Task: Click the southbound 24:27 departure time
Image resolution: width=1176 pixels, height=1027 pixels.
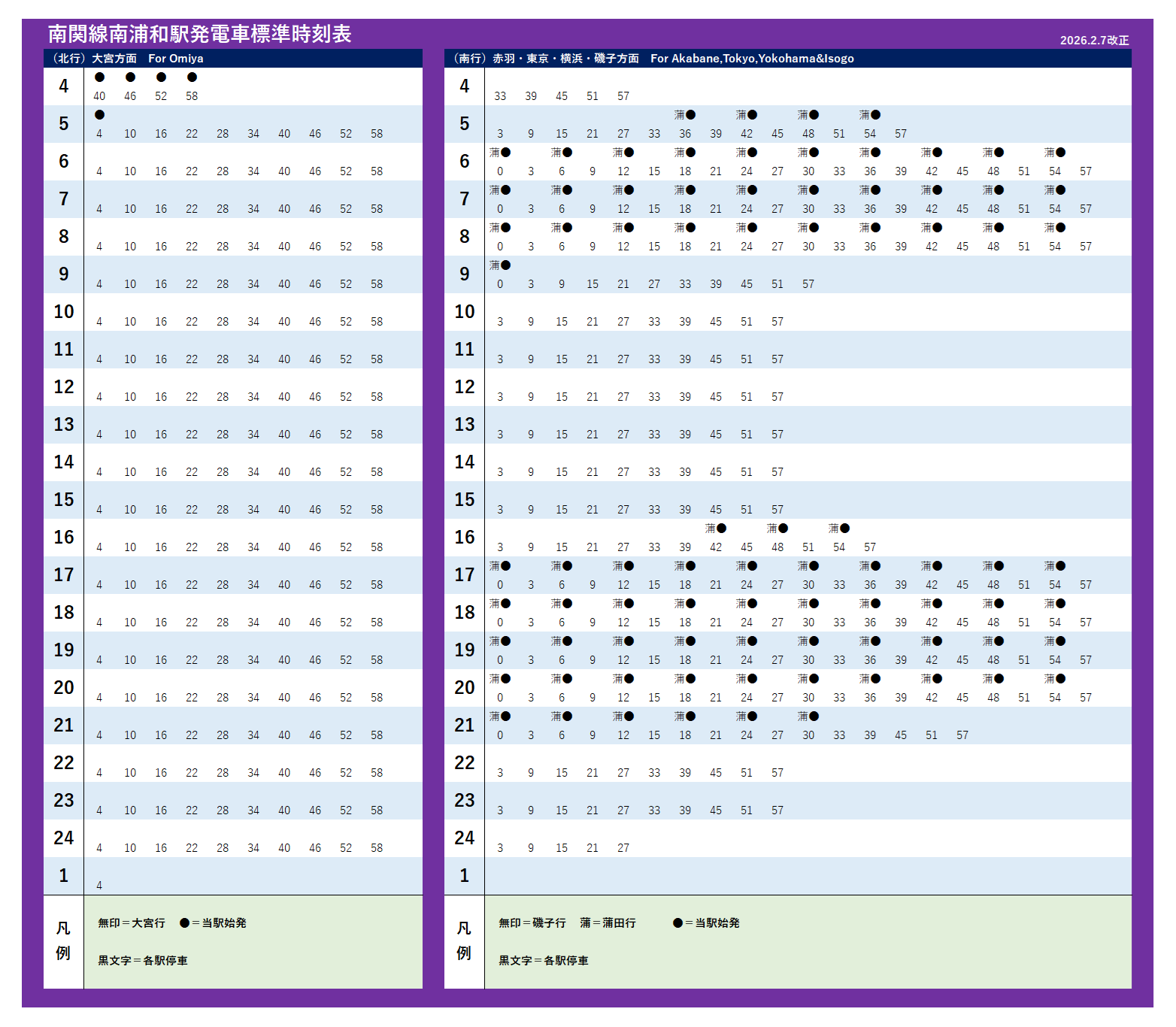Action: pyautogui.click(x=623, y=848)
